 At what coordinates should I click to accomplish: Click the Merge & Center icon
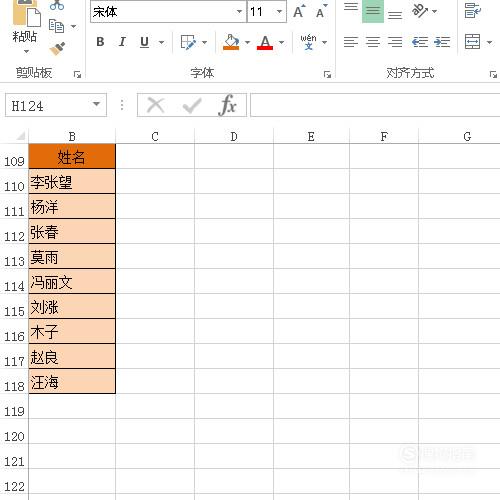tap(473, 42)
